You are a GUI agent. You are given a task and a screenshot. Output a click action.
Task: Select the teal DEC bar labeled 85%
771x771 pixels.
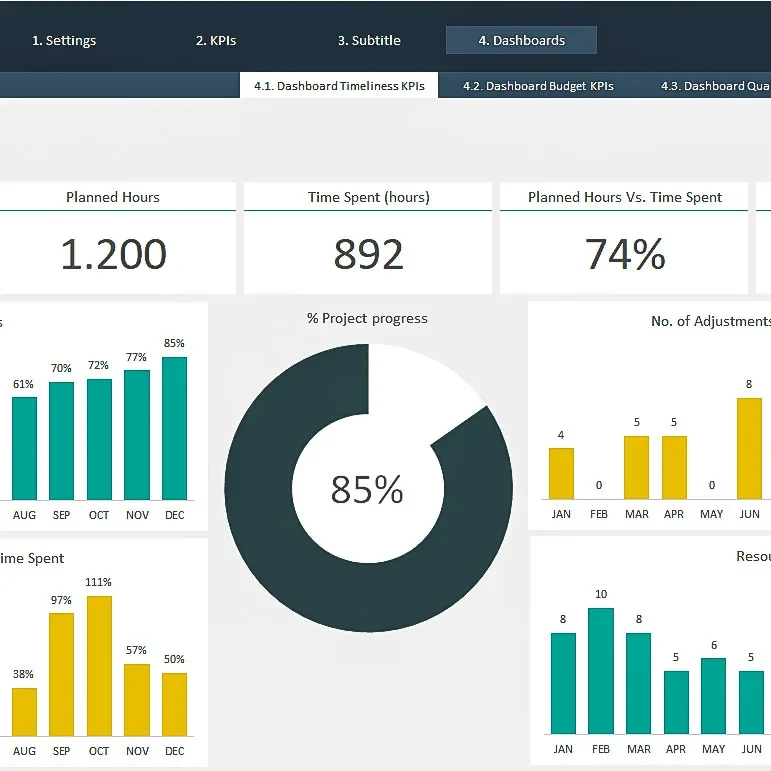[x=174, y=428]
